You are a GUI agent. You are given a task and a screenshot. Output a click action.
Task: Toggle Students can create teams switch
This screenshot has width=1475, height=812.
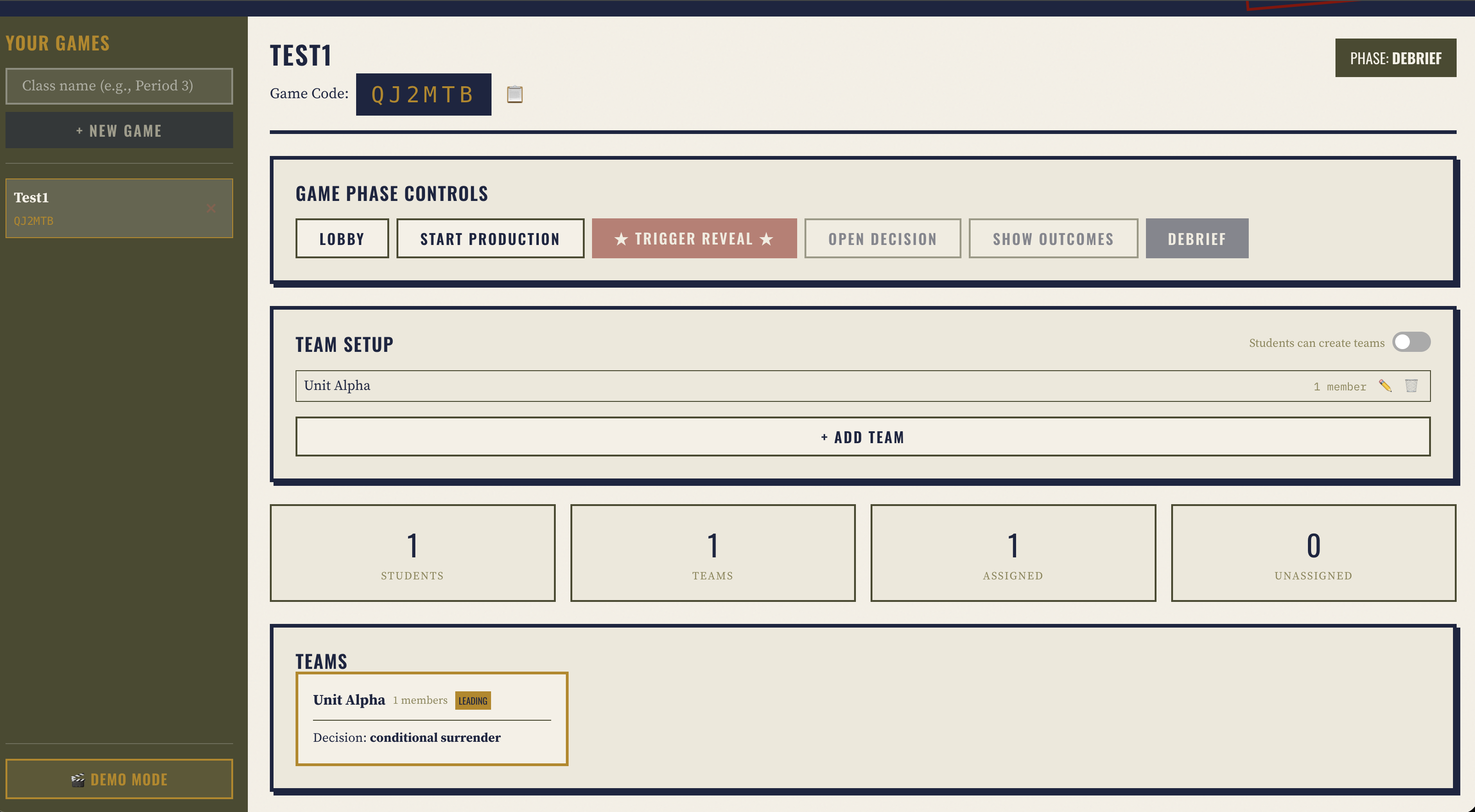[1412, 342]
